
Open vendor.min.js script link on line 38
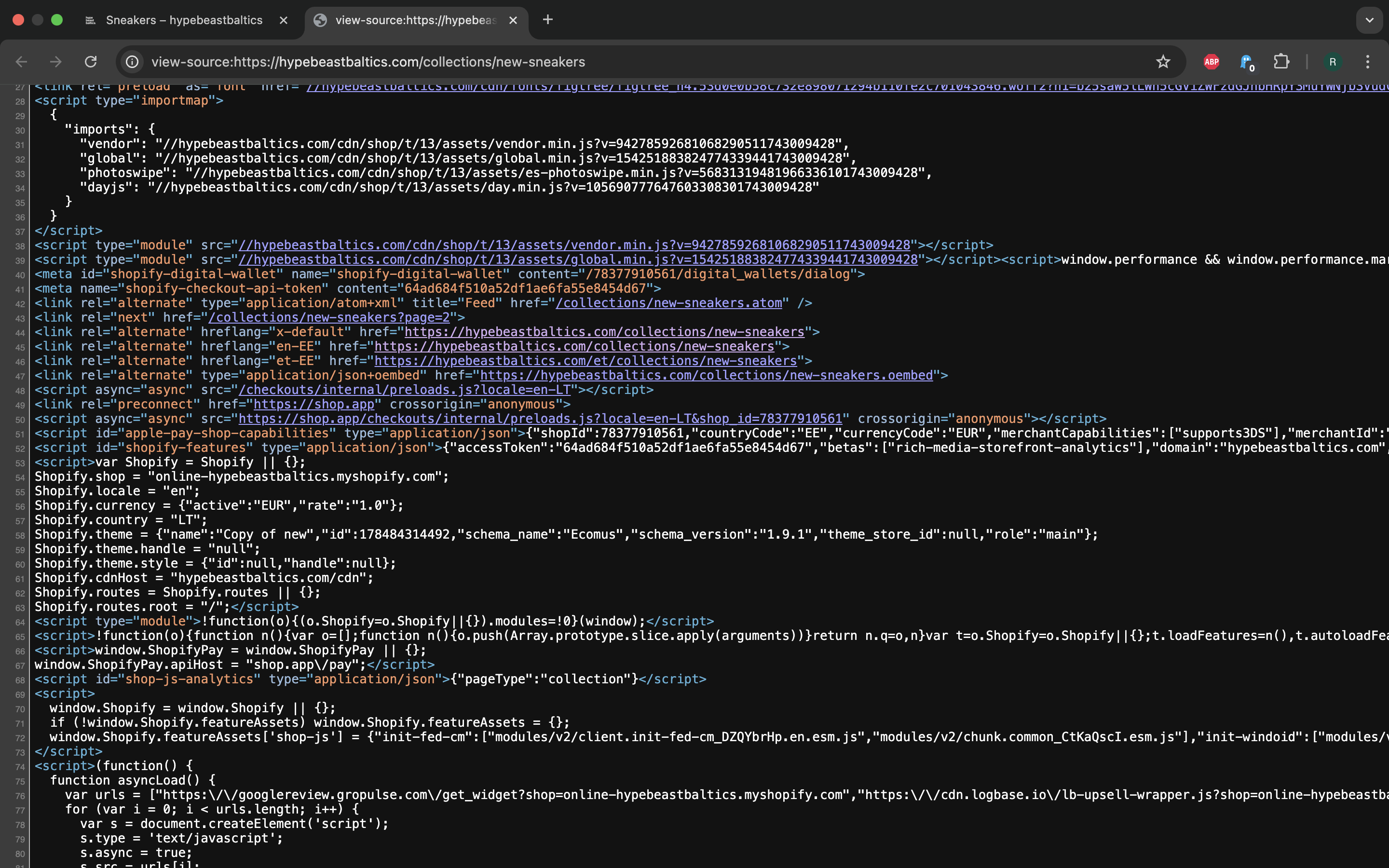pos(574,245)
